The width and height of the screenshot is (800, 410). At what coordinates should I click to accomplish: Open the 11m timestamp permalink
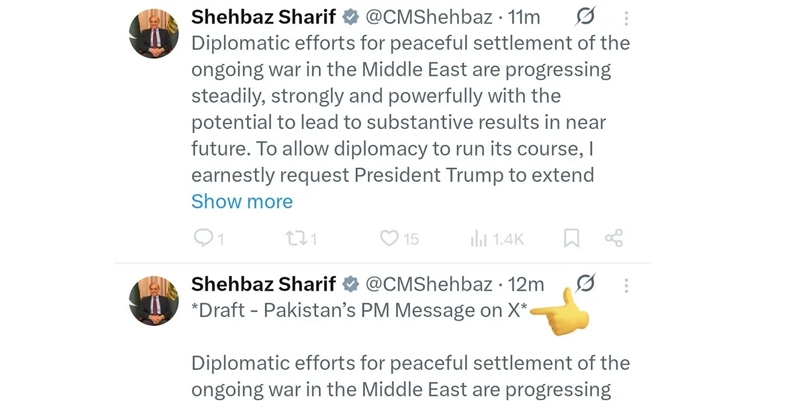click(526, 17)
